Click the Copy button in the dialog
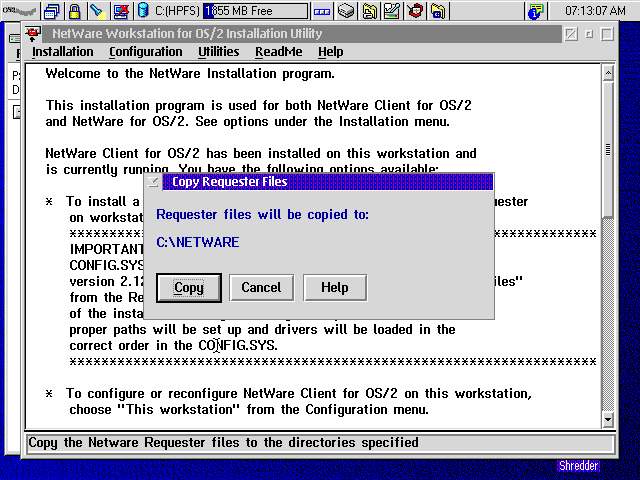This screenshot has height=480, width=640. pos(189,288)
